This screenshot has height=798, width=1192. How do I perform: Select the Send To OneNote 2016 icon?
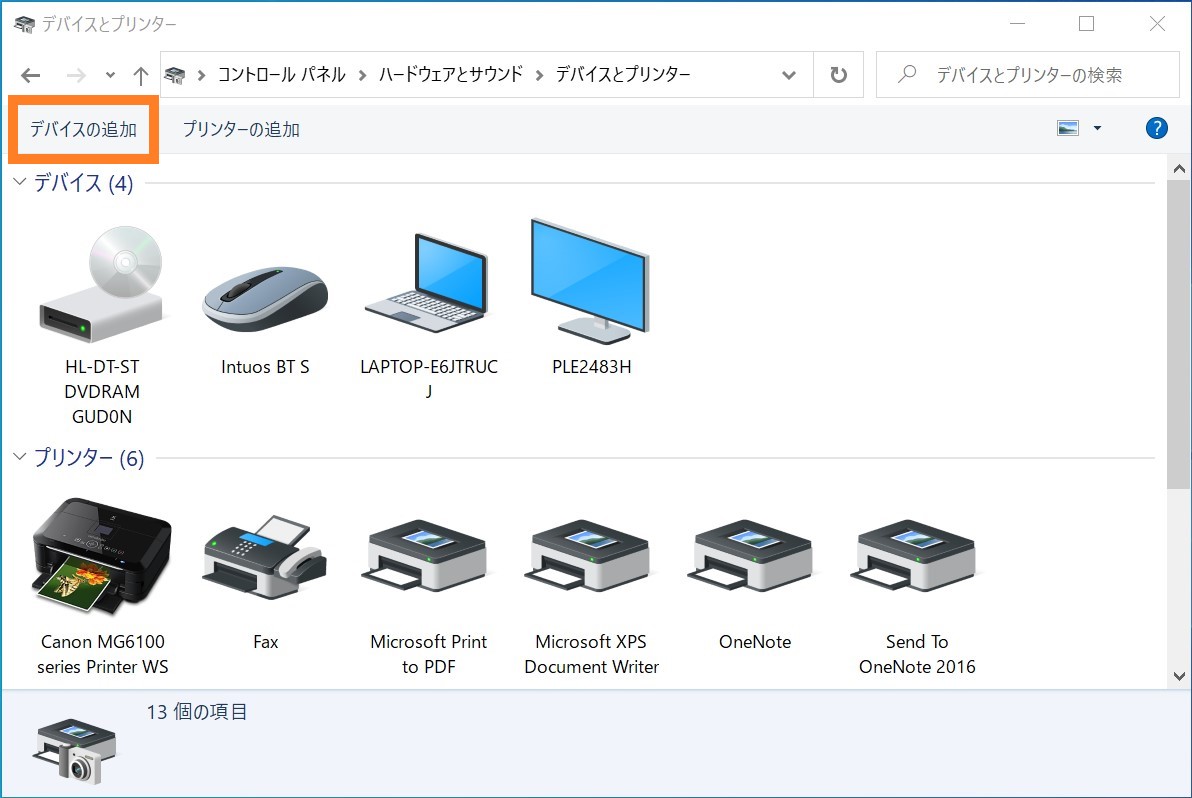click(916, 556)
